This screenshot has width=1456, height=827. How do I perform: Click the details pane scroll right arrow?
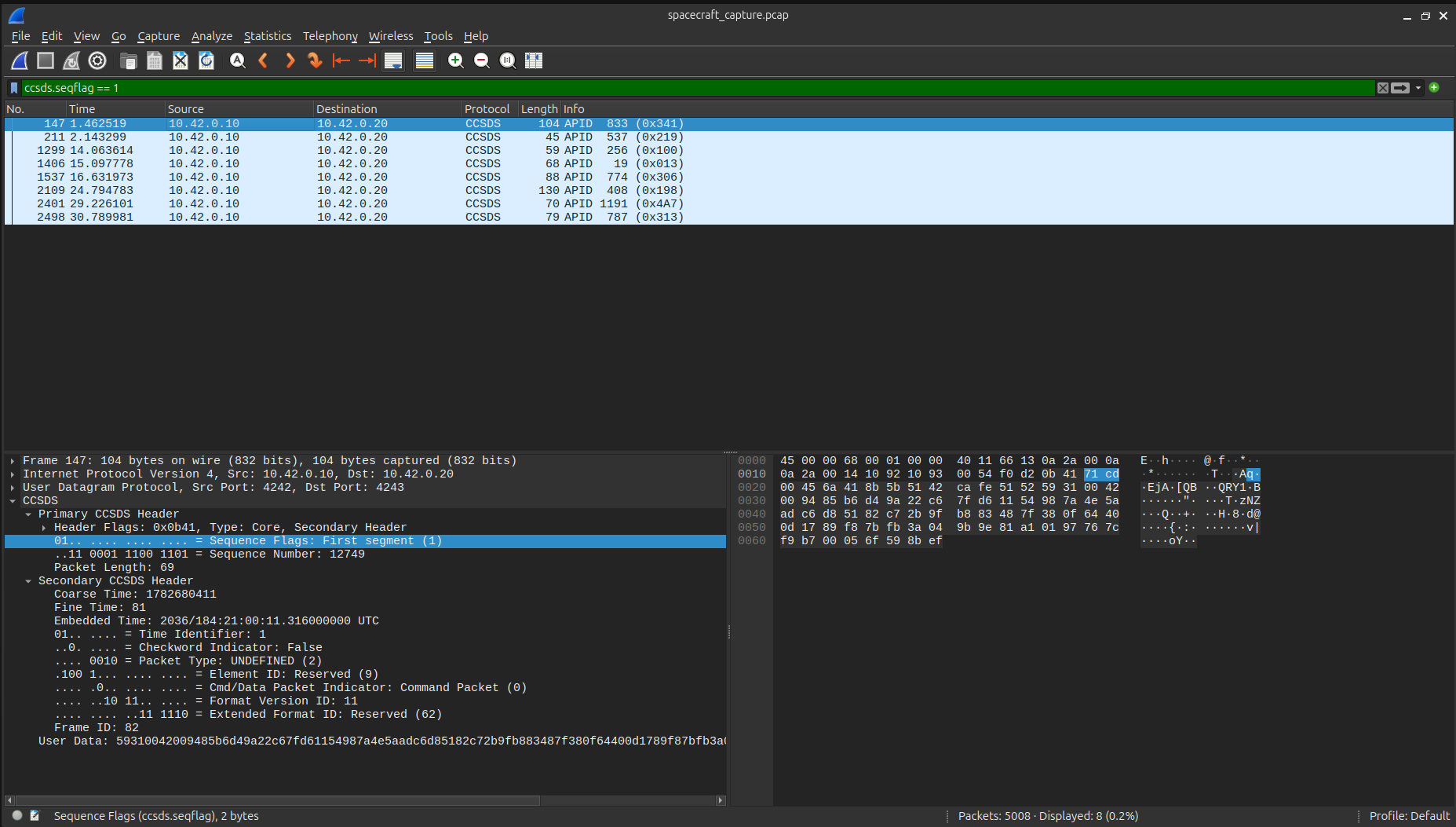[x=721, y=800]
